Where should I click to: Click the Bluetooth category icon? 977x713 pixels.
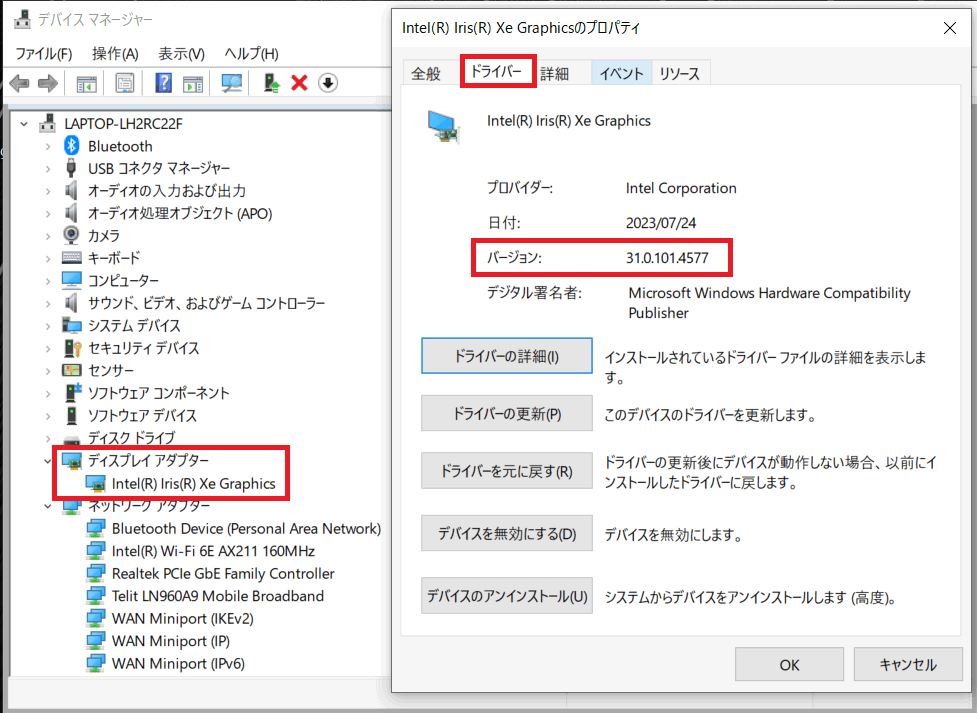[x=72, y=146]
